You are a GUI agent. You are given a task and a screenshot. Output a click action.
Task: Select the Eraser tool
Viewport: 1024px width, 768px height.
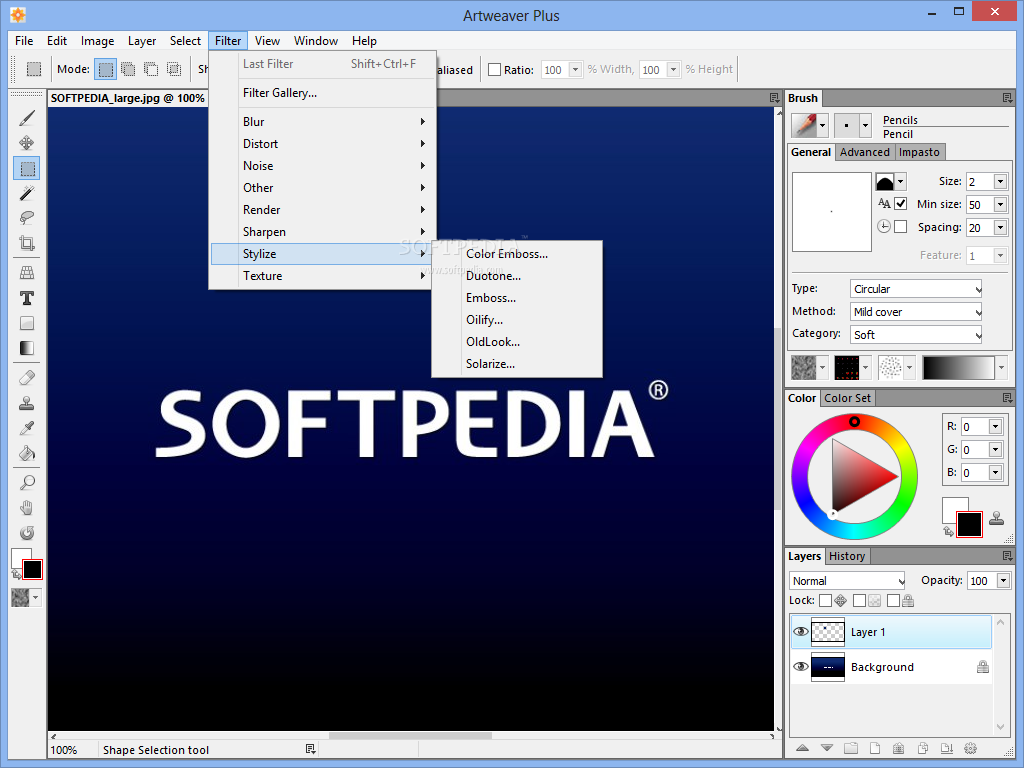(27, 378)
